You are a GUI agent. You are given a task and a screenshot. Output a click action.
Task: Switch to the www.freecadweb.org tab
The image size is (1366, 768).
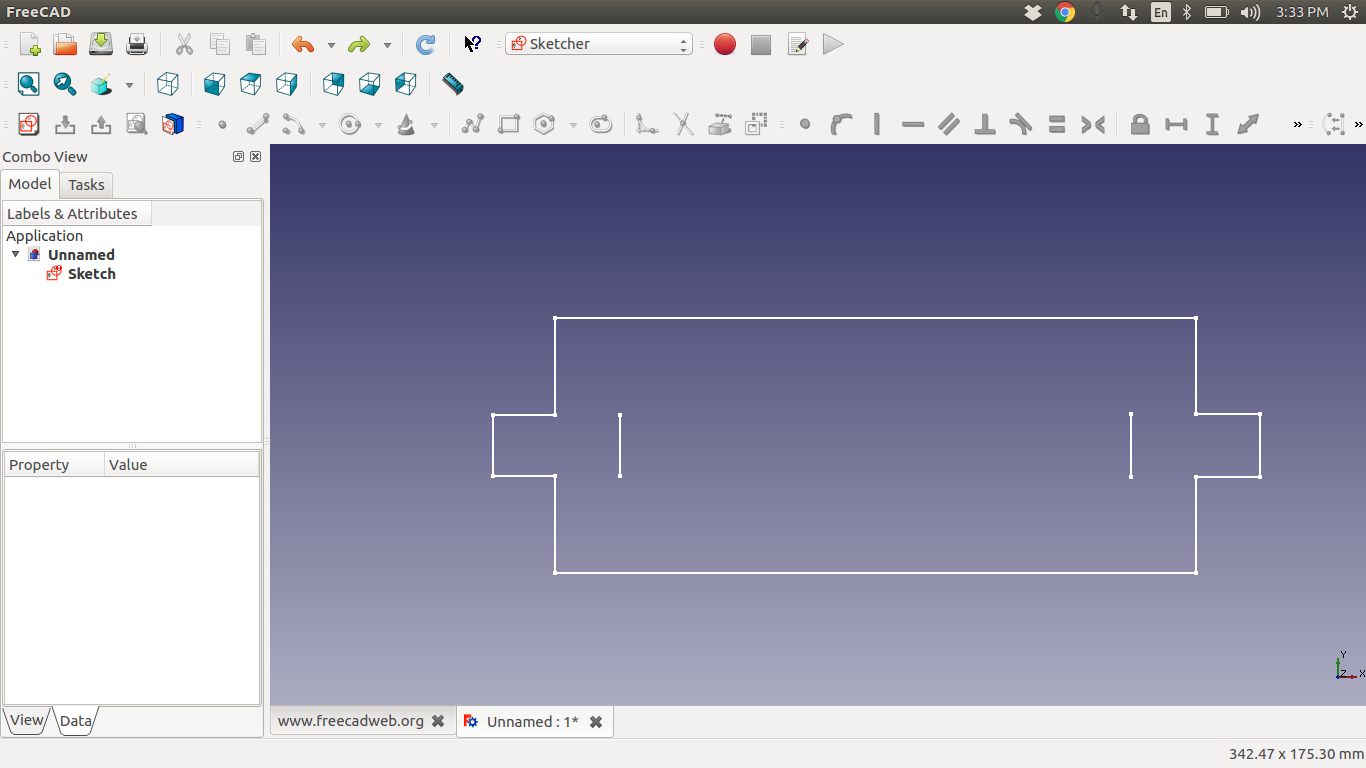(350, 720)
